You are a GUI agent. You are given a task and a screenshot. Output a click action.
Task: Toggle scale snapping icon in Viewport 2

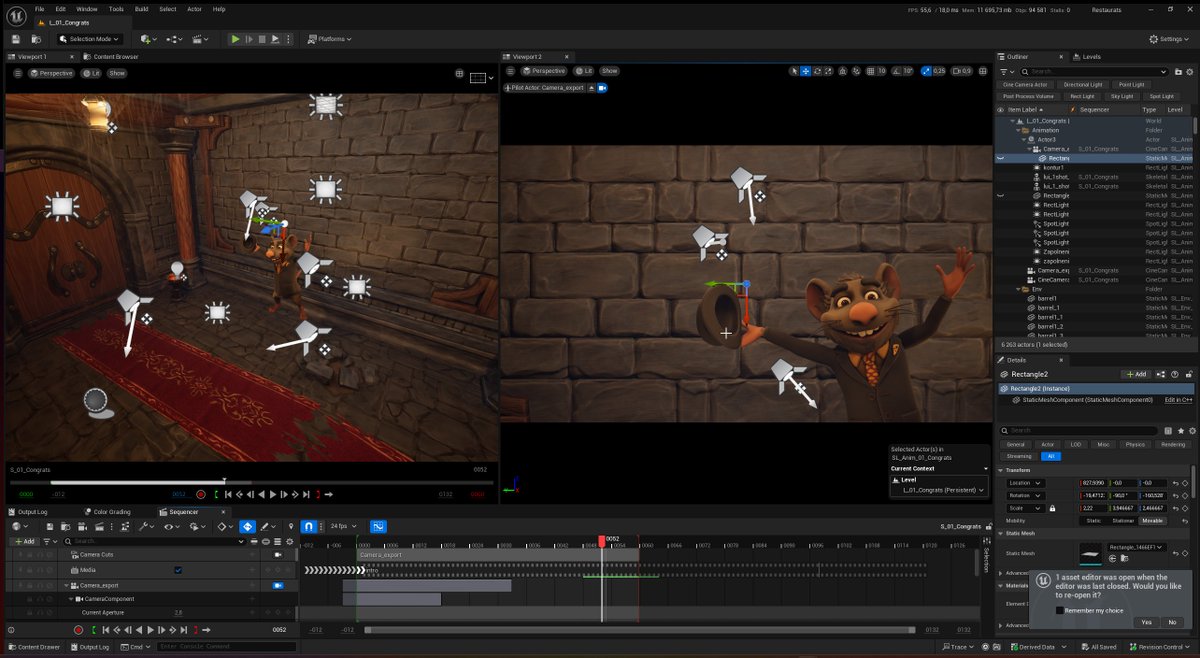(925, 71)
